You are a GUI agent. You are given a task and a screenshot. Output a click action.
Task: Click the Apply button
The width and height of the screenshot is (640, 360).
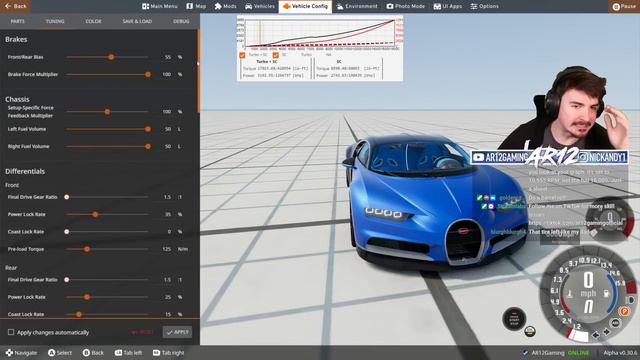178,332
